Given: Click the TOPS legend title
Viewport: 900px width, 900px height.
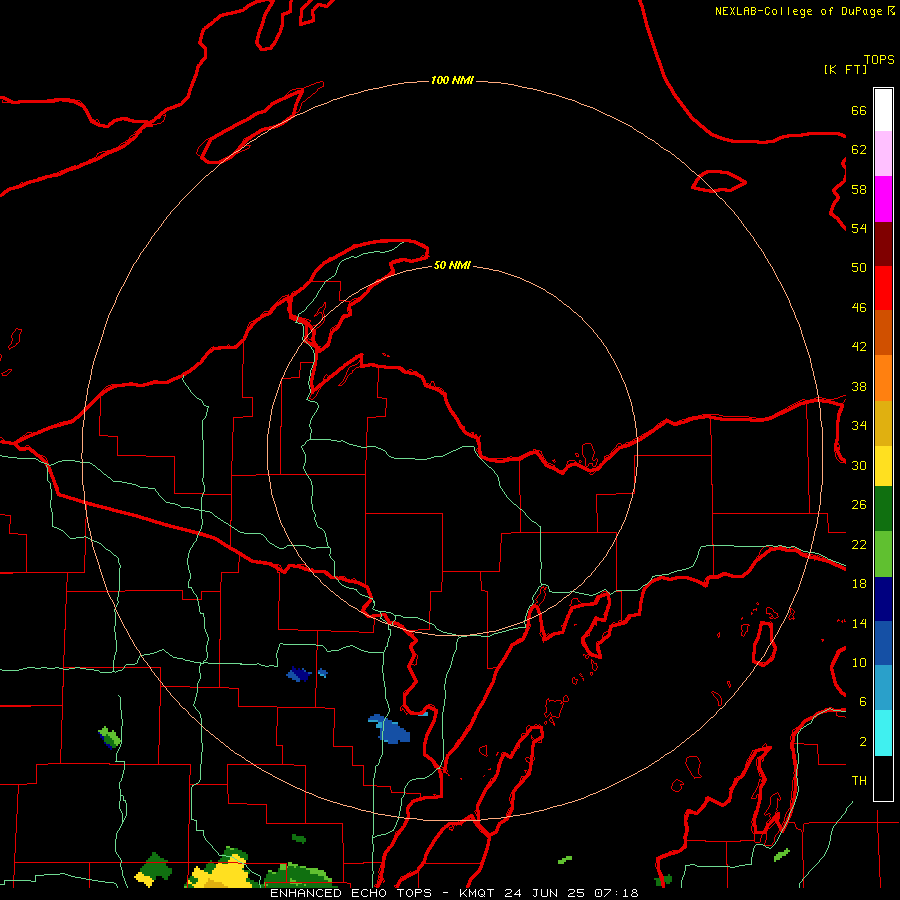Looking at the screenshot, I should tap(879, 60).
